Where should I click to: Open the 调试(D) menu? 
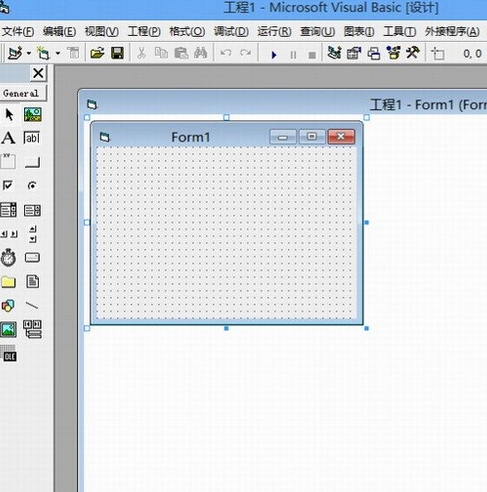231,32
